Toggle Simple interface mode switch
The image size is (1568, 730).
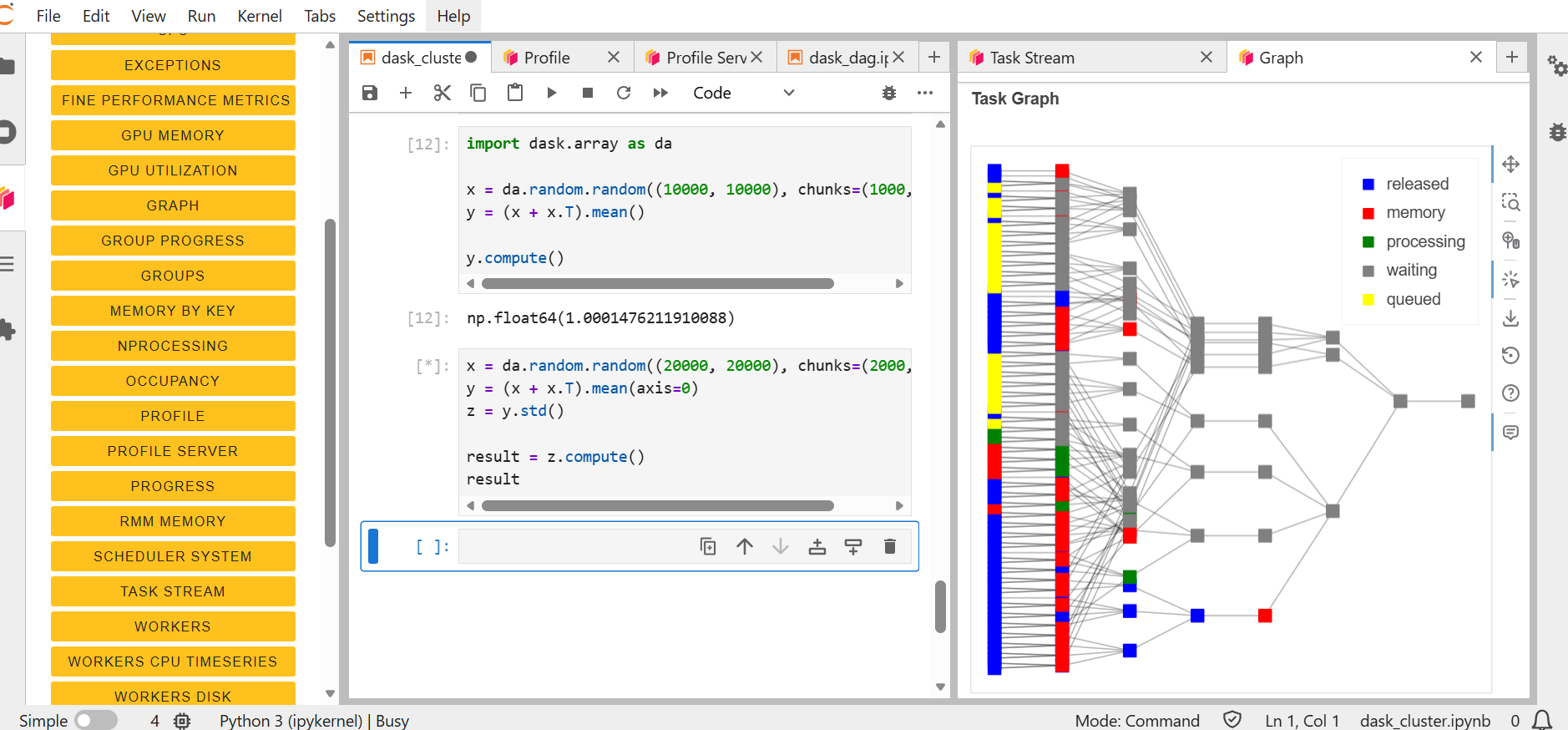coord(96,720)
